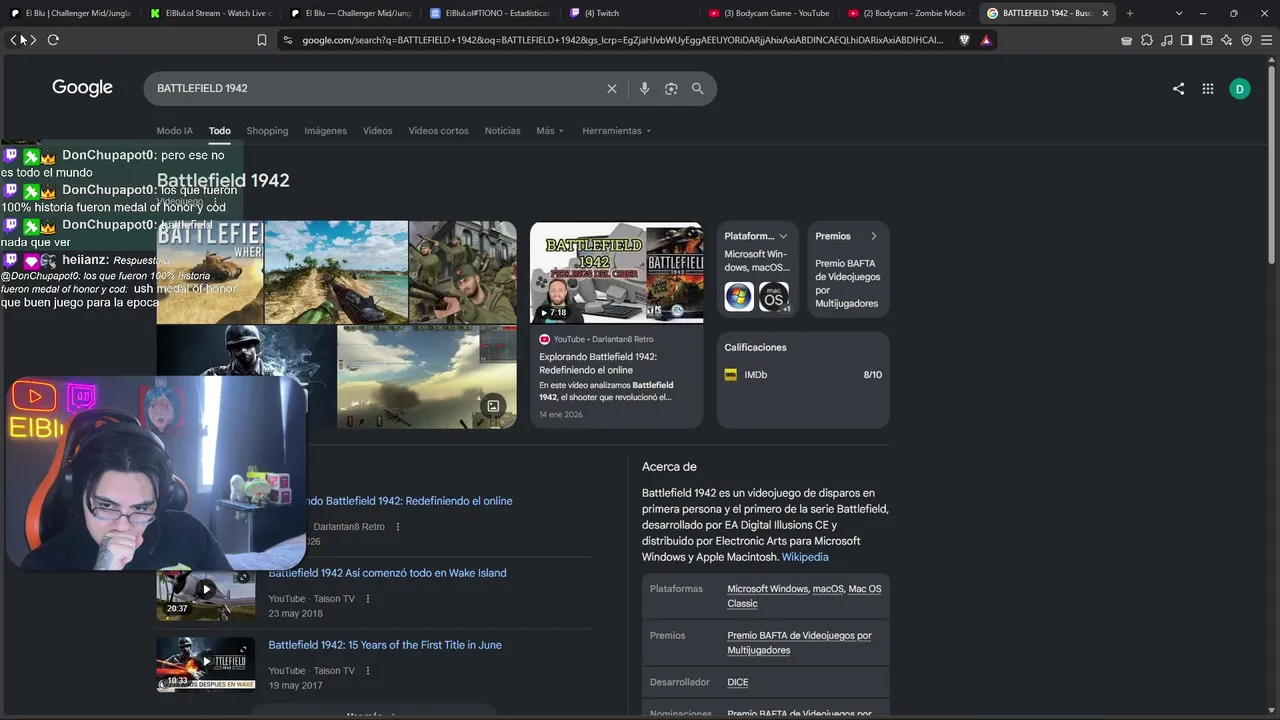Image resolution: width=1280 pixels, height=720 pixels.
Task: Clear the search box with the X icon
Action: click(x=612, y=88)
